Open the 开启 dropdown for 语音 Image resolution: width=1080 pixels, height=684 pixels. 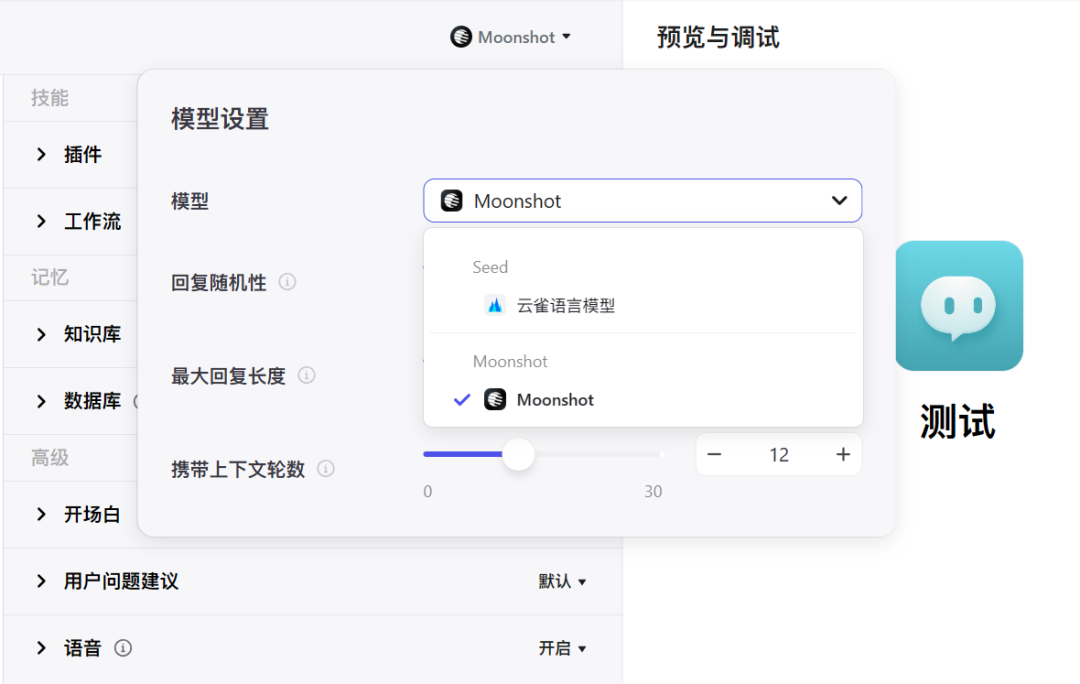point(562,648)
